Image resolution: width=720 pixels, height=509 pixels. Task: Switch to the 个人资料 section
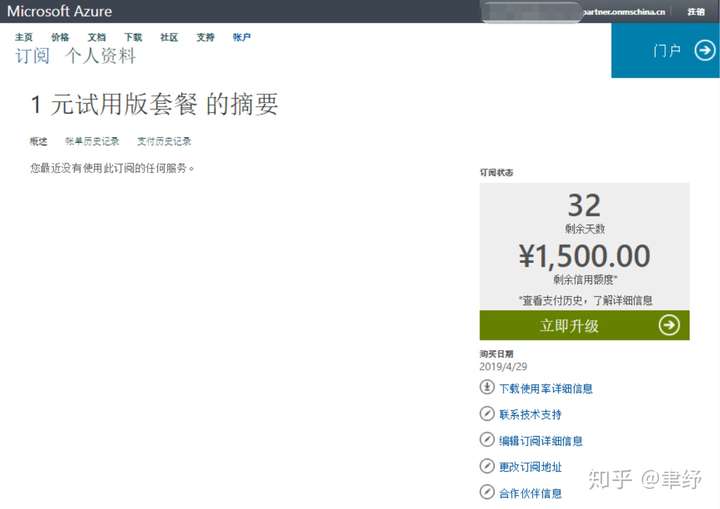click(100, 56)
